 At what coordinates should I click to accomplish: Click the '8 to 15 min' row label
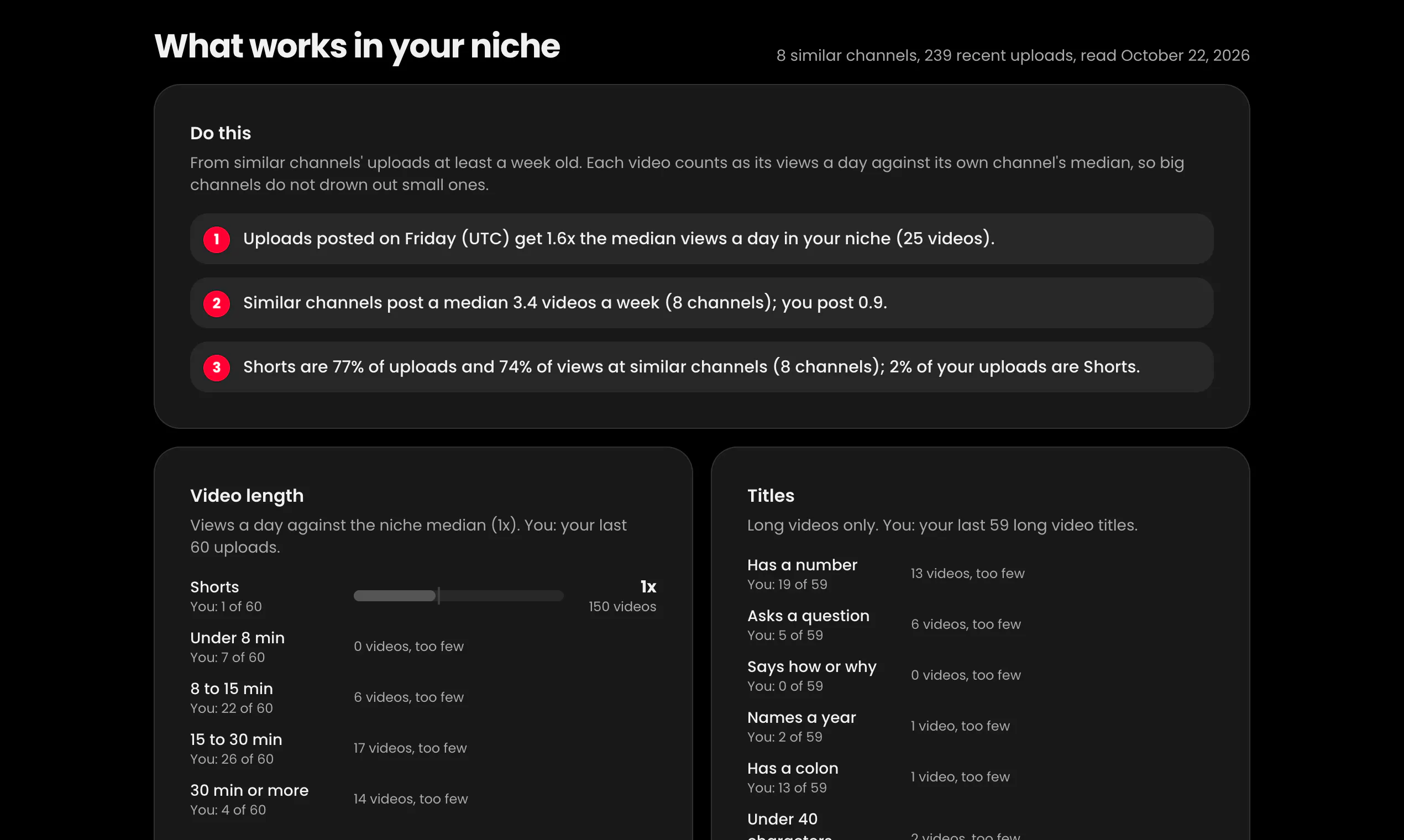232,689
